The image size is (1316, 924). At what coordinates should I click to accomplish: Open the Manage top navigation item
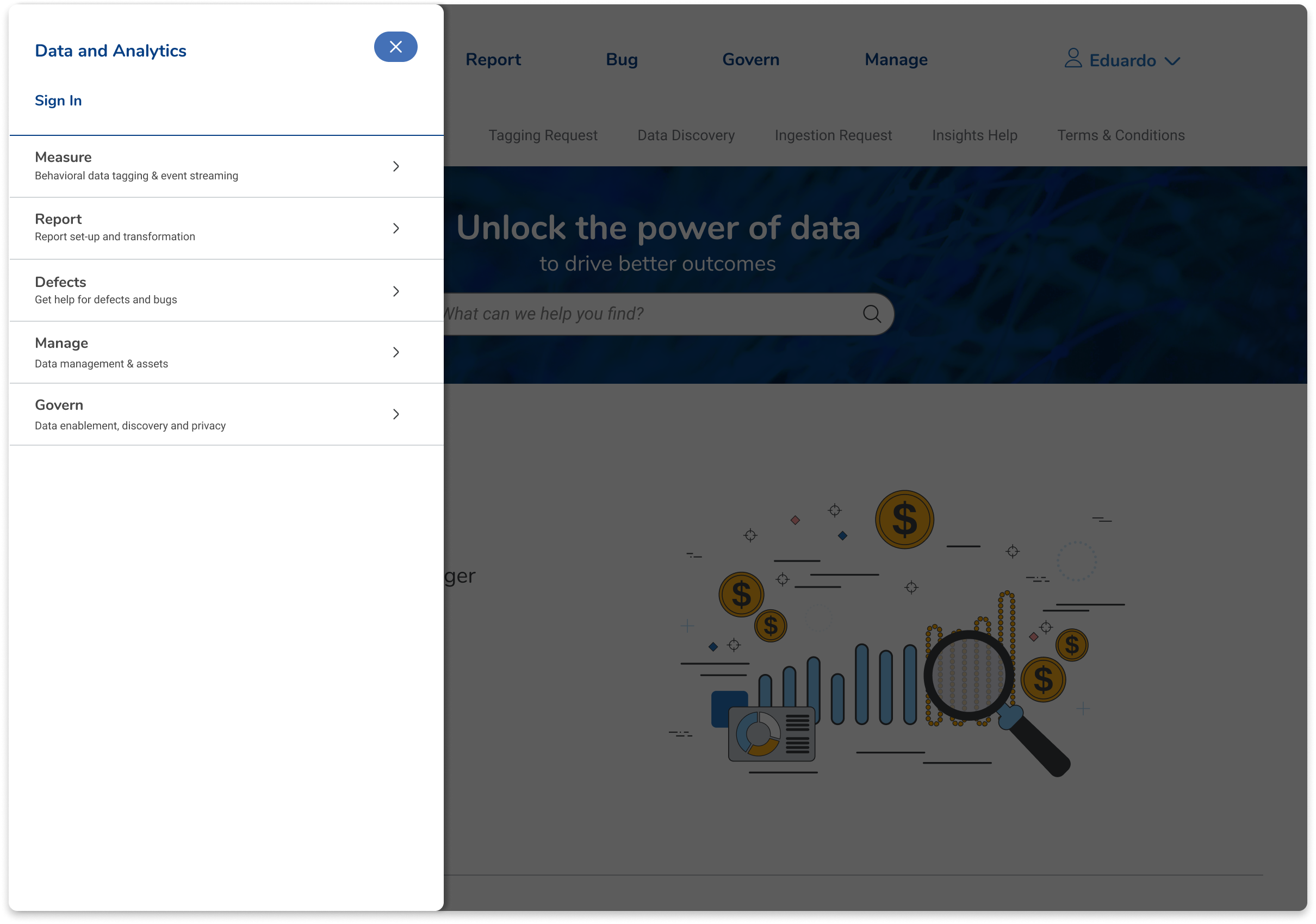896,60
